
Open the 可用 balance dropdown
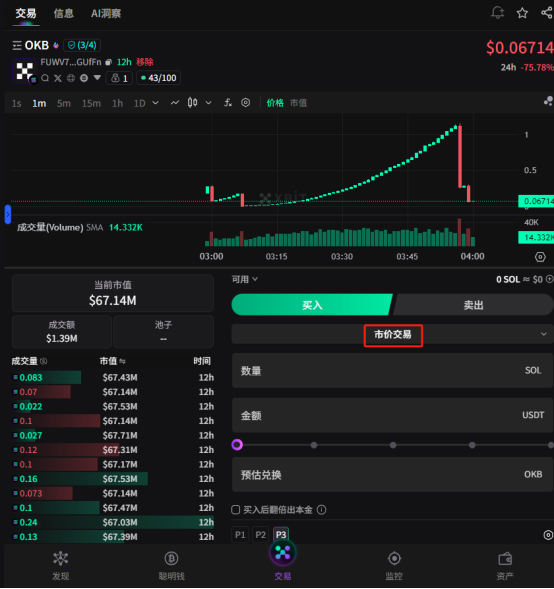coord(245,279)
